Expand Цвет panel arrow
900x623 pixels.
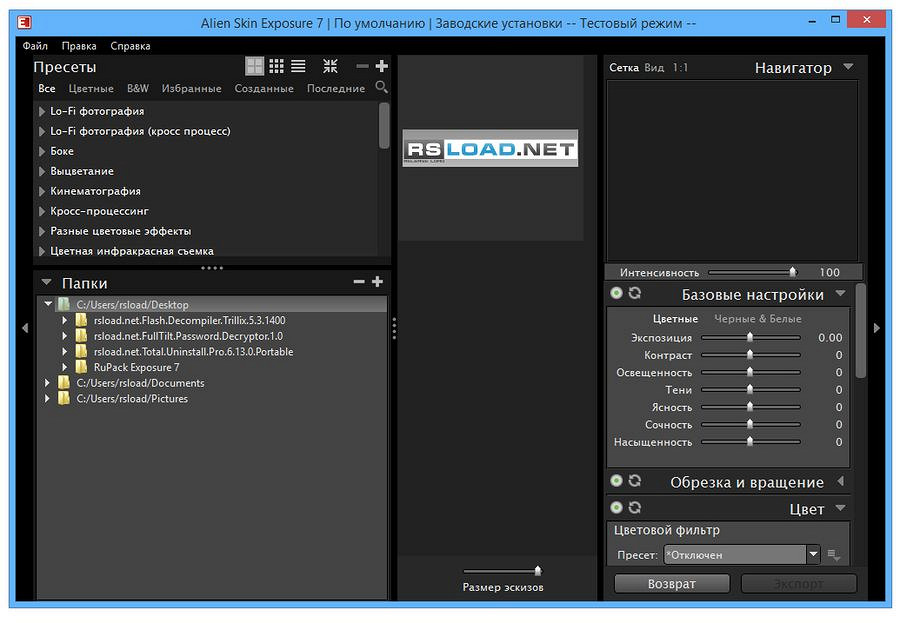[x=841, y=508]
